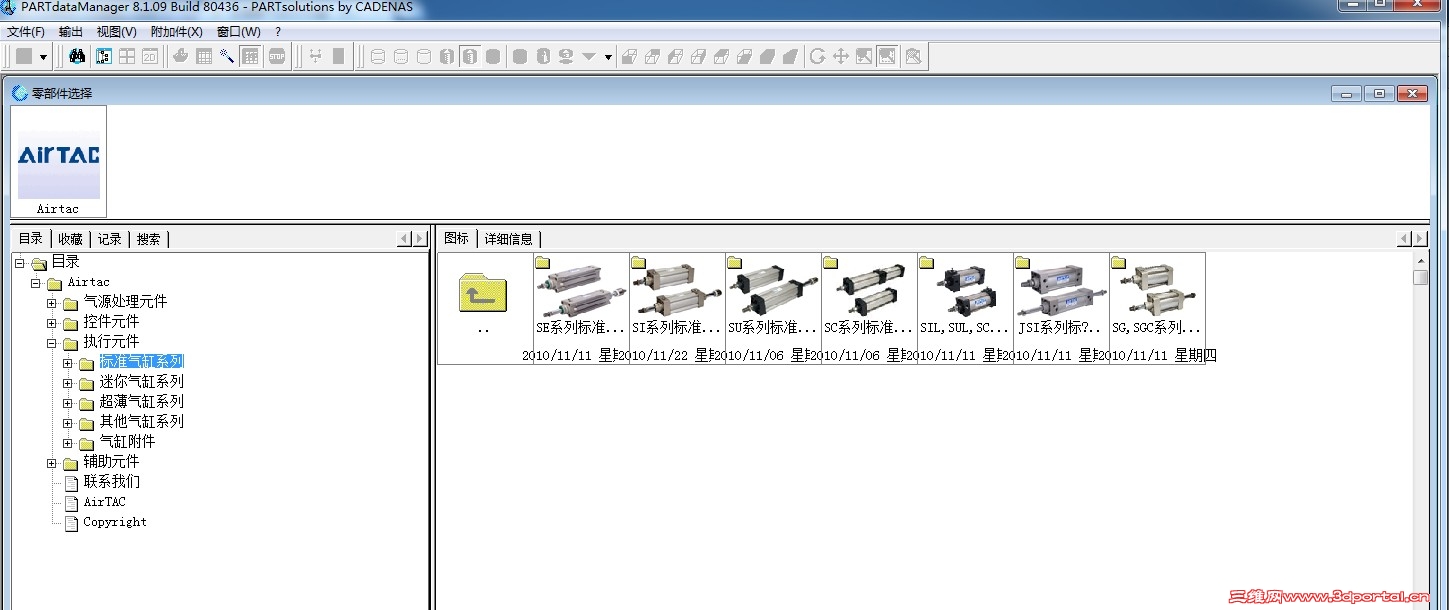Expand the 气源处理元件 tree node
Image resolution: width=1449 pixels, height=610 pixels.
[x=52, y=302]
